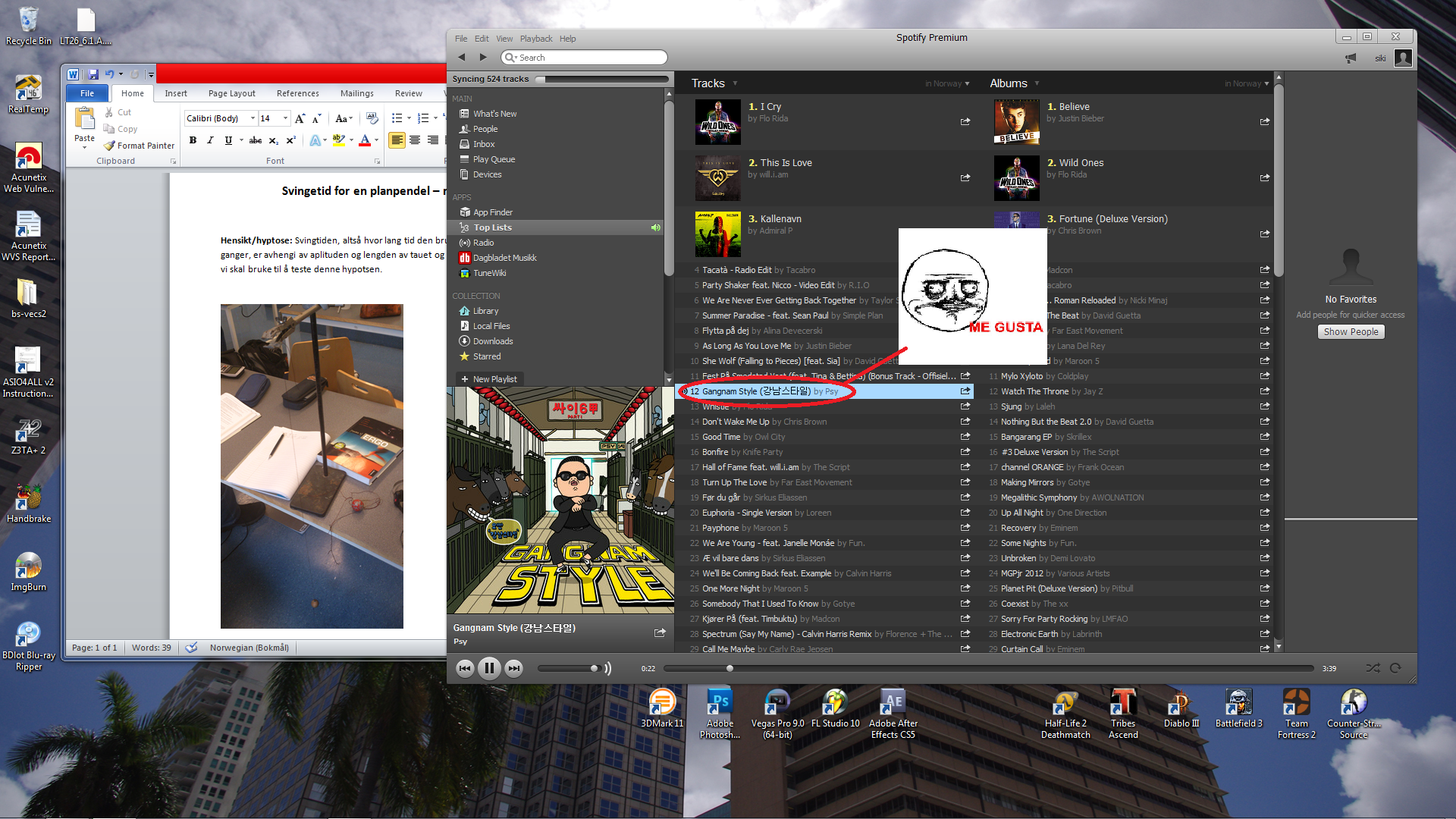This screenshot has height=819, width=1456.
Task: Open Local Files in Spotify
Action: pos(491,326)
